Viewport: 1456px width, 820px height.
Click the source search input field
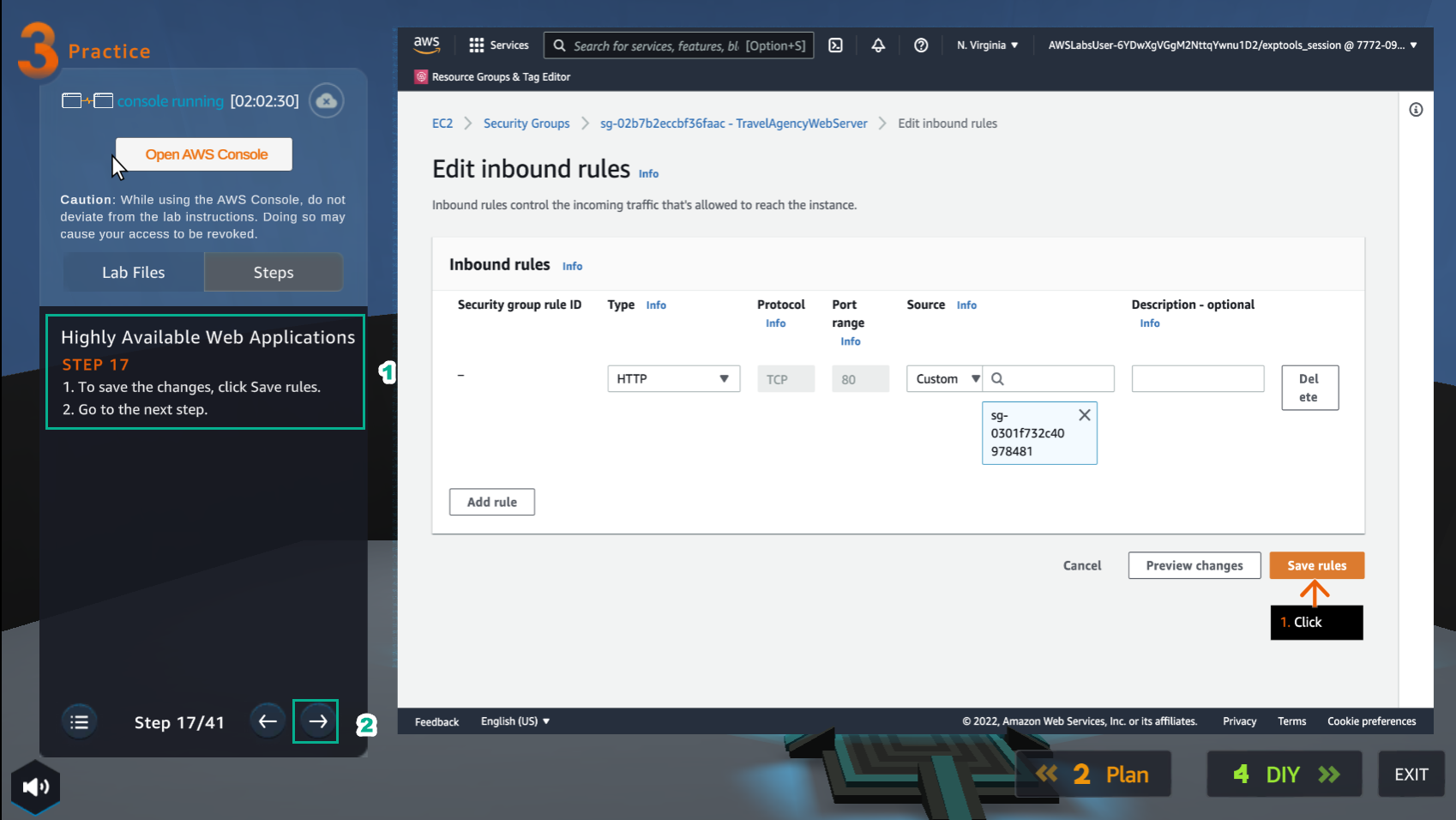click(1049, 379)
